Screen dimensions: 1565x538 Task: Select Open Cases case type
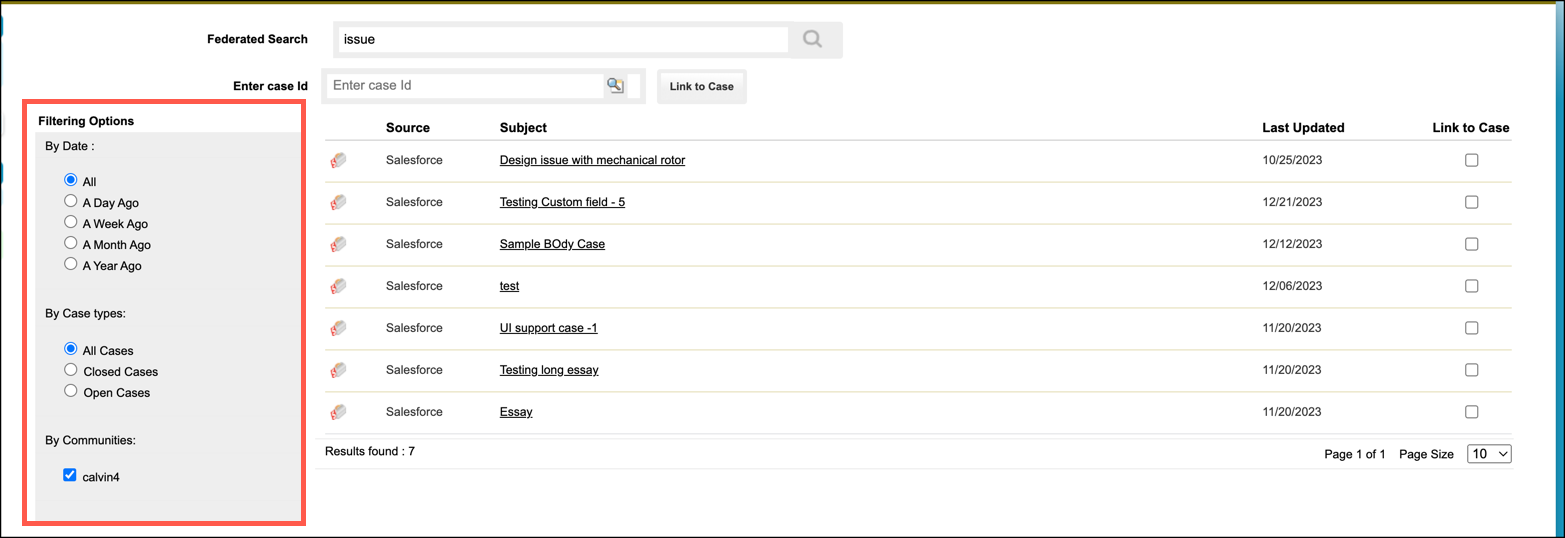point(70,391)
